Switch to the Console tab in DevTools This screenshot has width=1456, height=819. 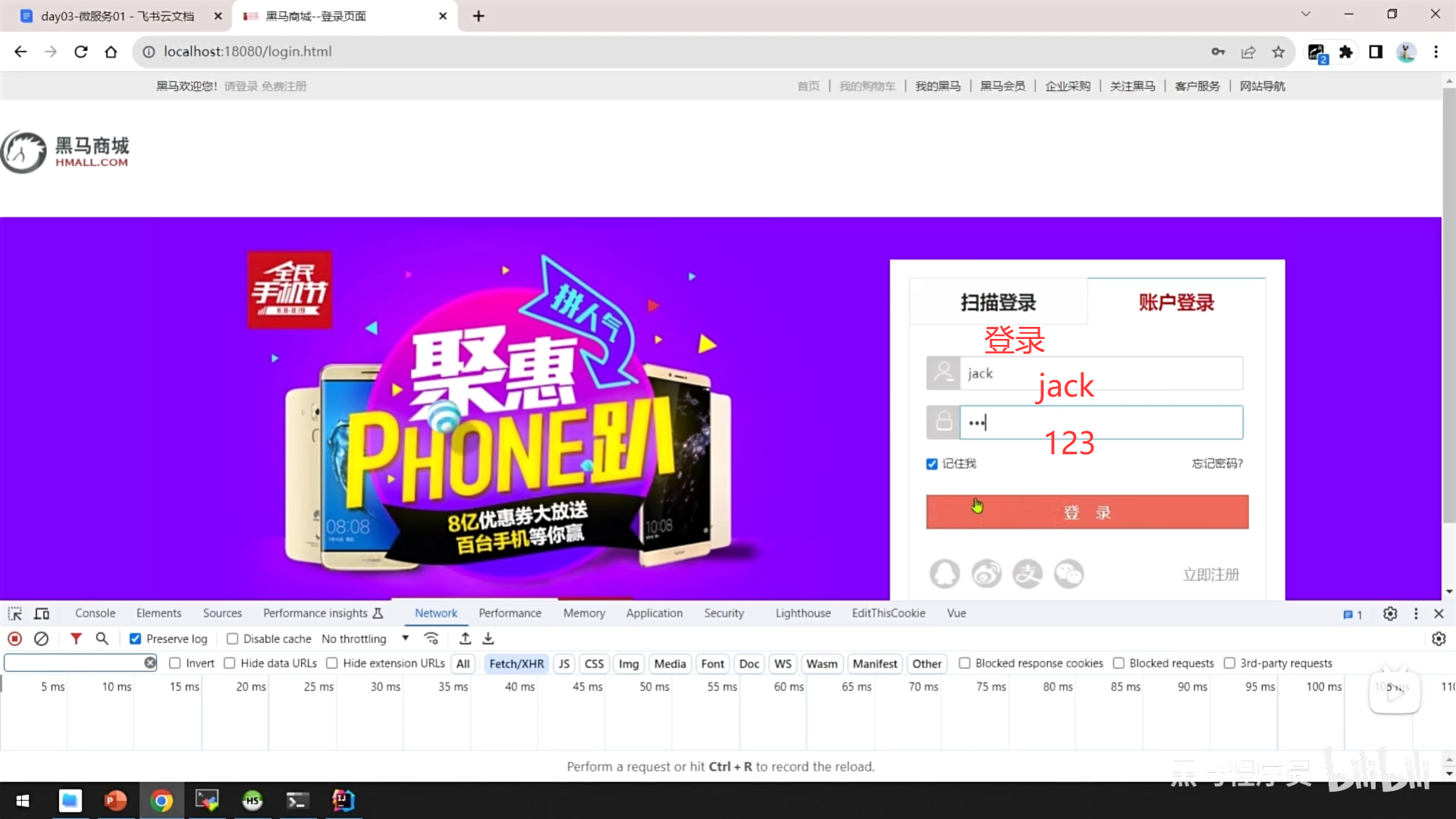pyautogui.click(x=94, y=613)
